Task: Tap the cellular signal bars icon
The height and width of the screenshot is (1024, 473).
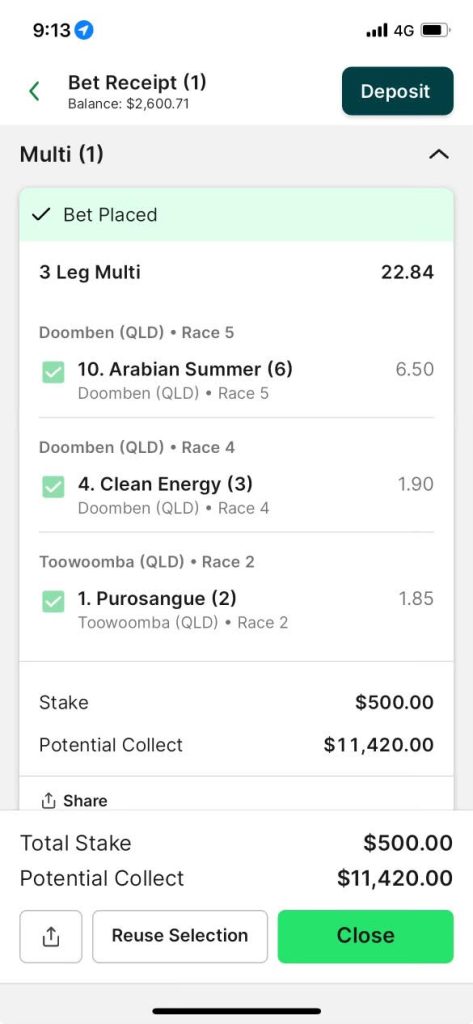Action: click(x=377, y=31)
